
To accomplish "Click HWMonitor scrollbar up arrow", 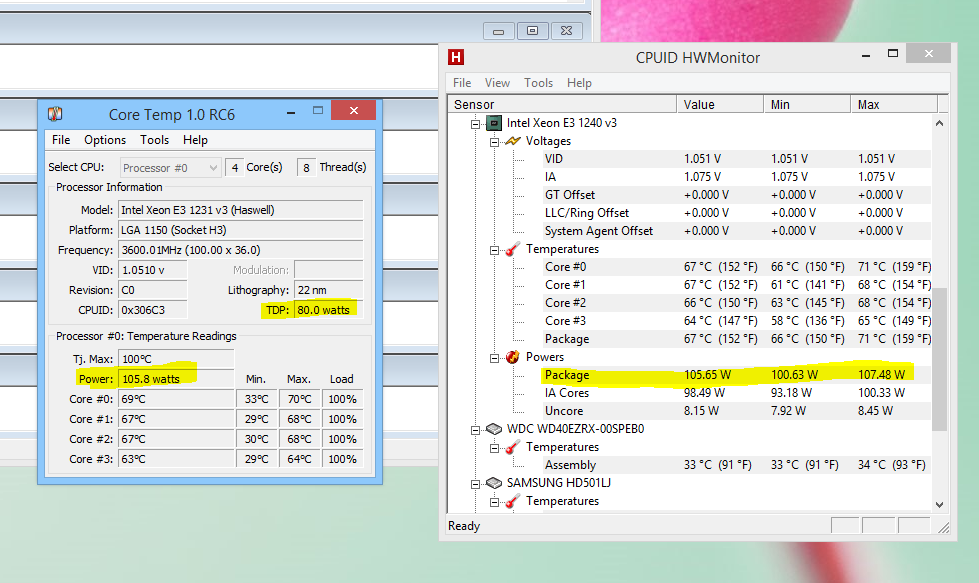I will coord(940,123).
